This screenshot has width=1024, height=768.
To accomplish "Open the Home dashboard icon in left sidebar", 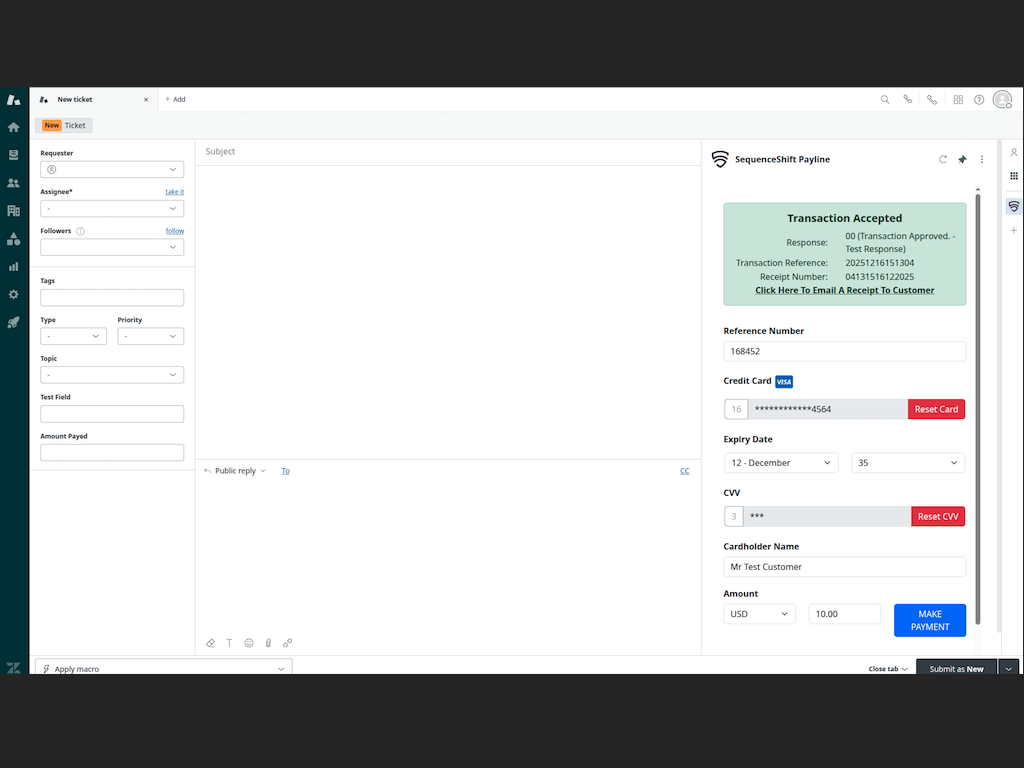I will point(14,128).
